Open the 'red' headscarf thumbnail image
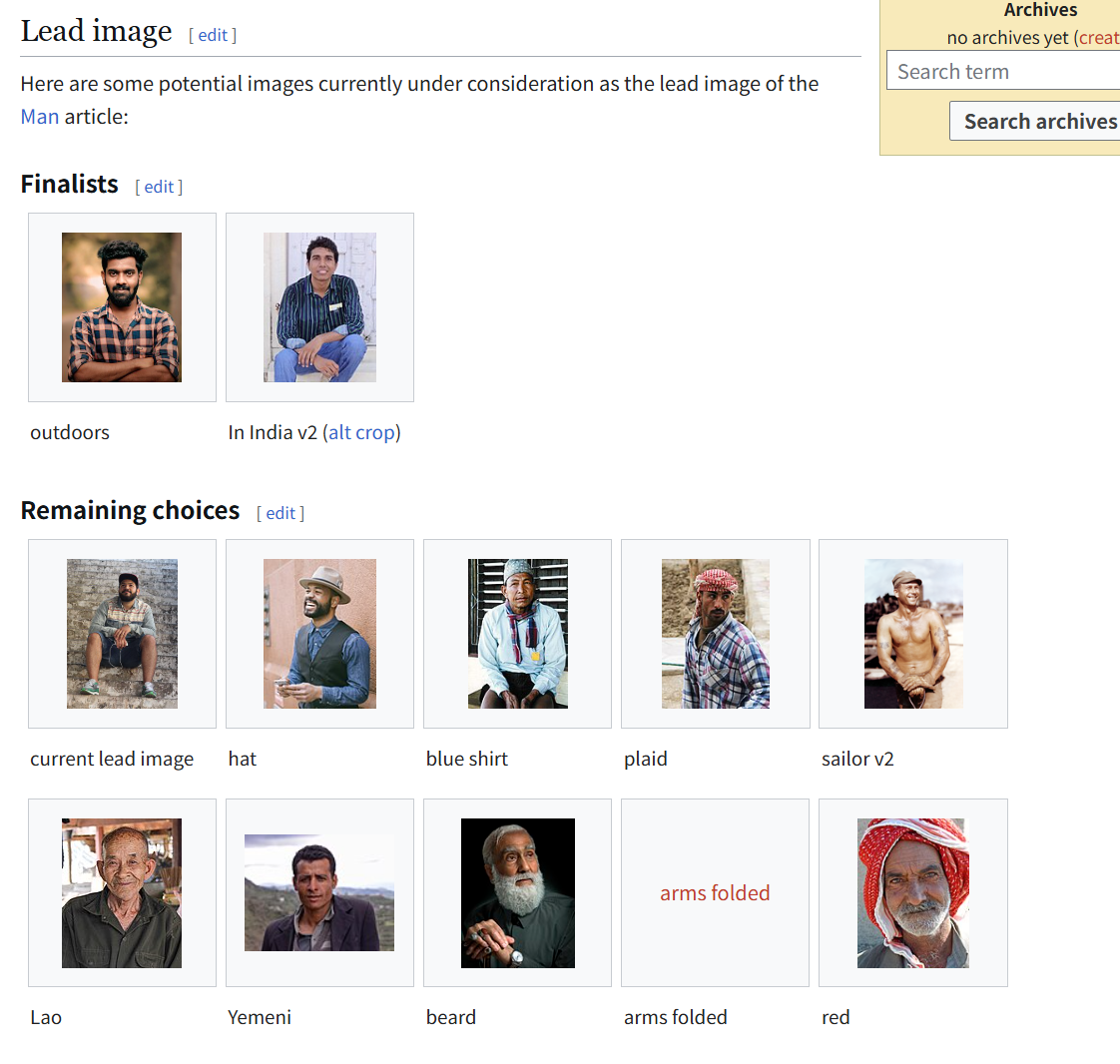 tap(912, 892)
